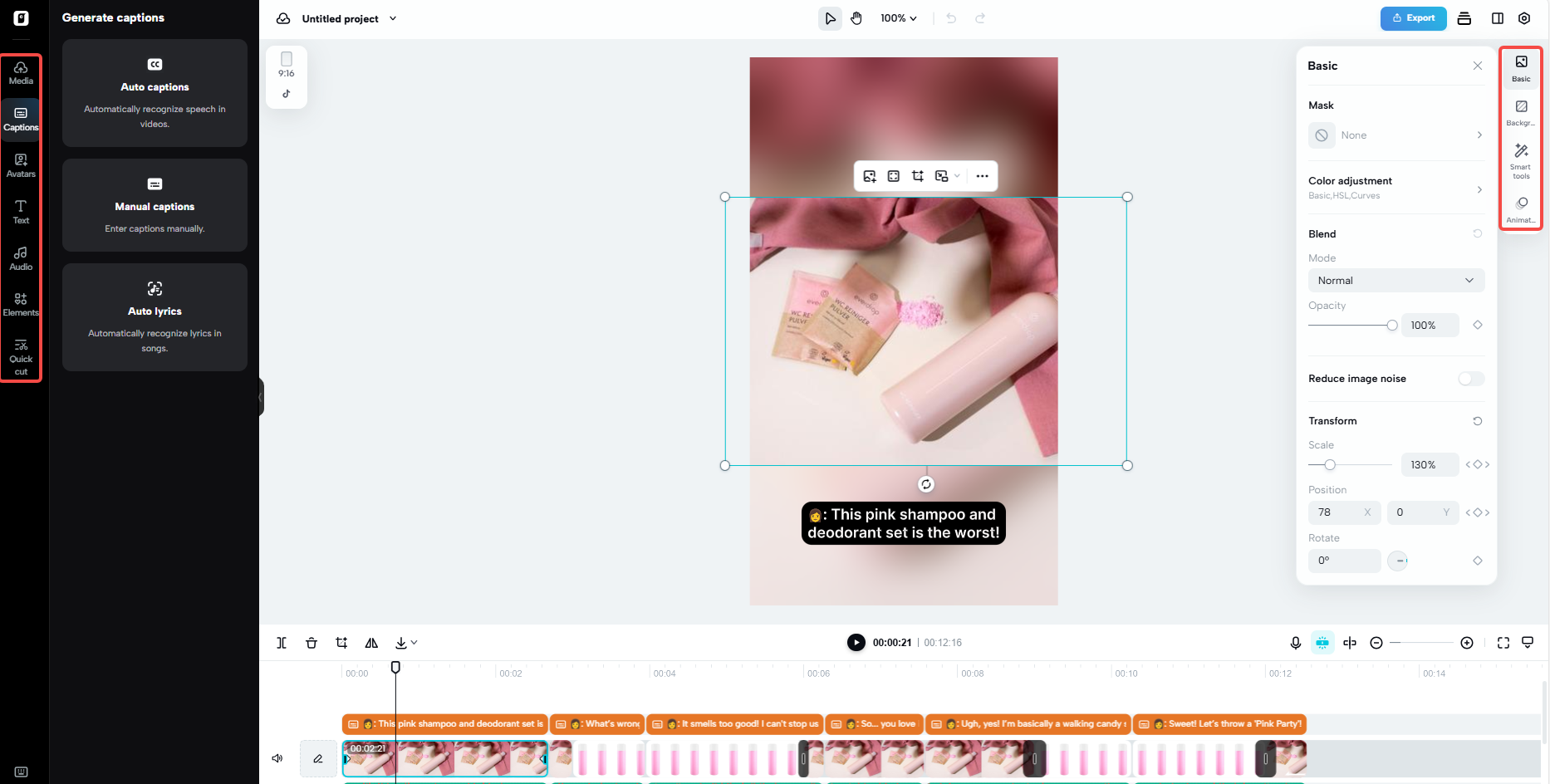Select the Audio panel in the sidebar
Image resolution: width=1550 pixels, height=784 pixels.
(21, 258)
